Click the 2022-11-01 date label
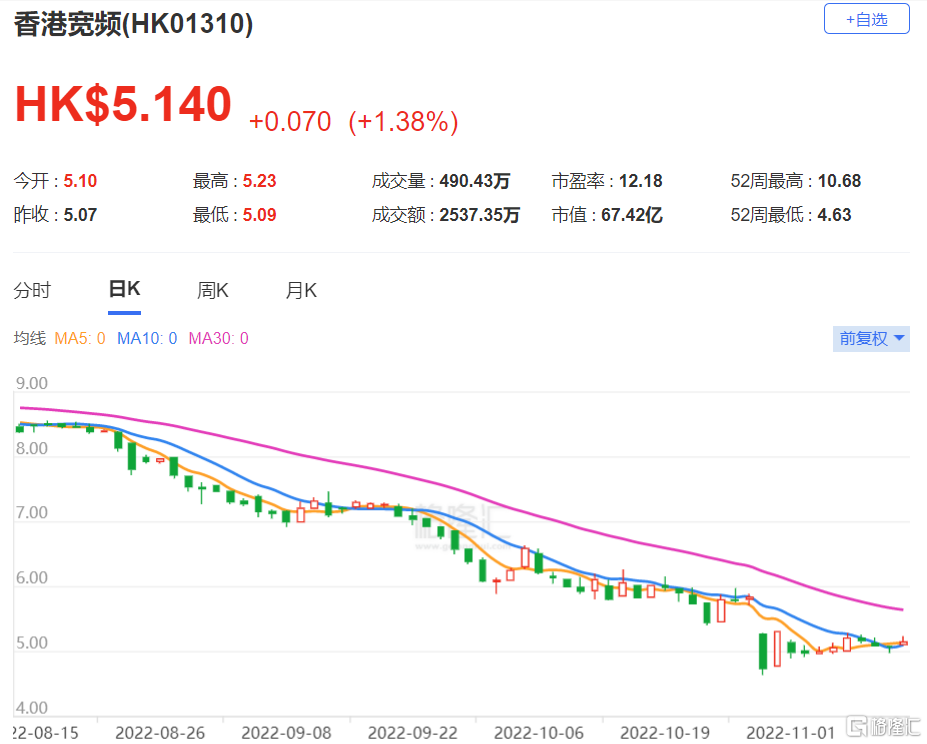This screenshot has width=927, height=744. pos(790,733)
